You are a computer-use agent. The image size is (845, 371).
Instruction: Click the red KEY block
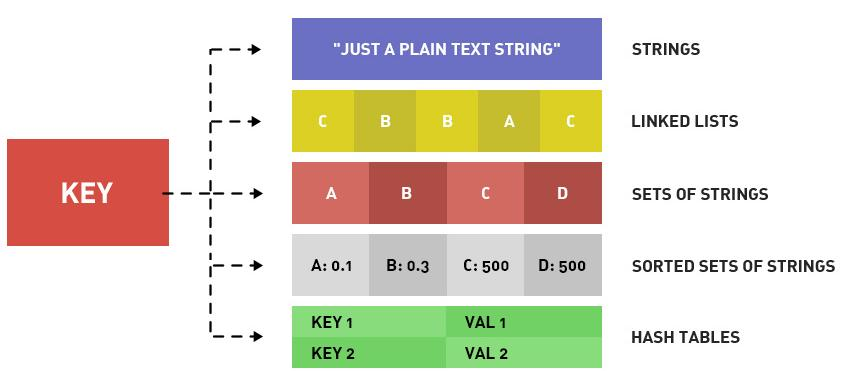(x=88, y=193)
